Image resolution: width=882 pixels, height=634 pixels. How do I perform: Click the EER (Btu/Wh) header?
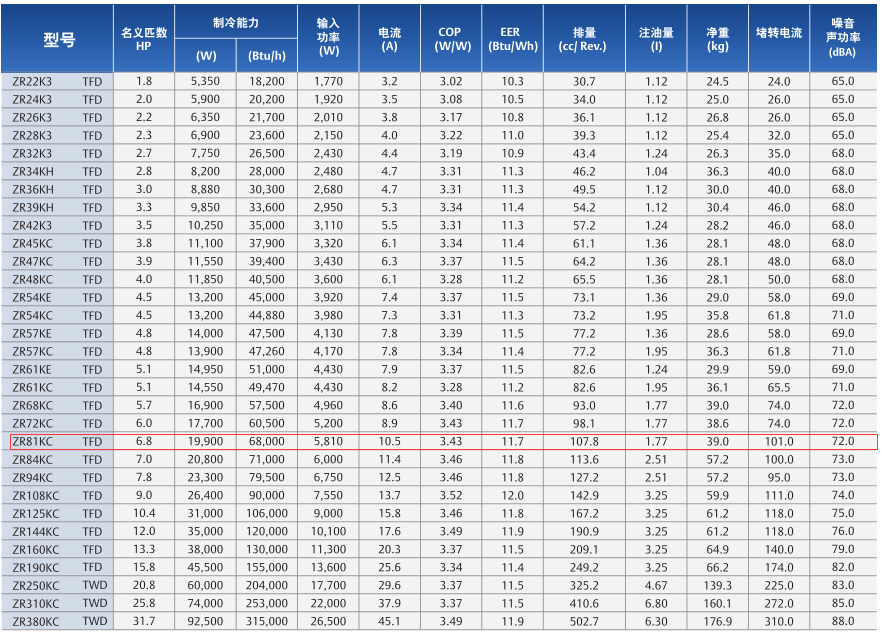(x=513, y=39)
